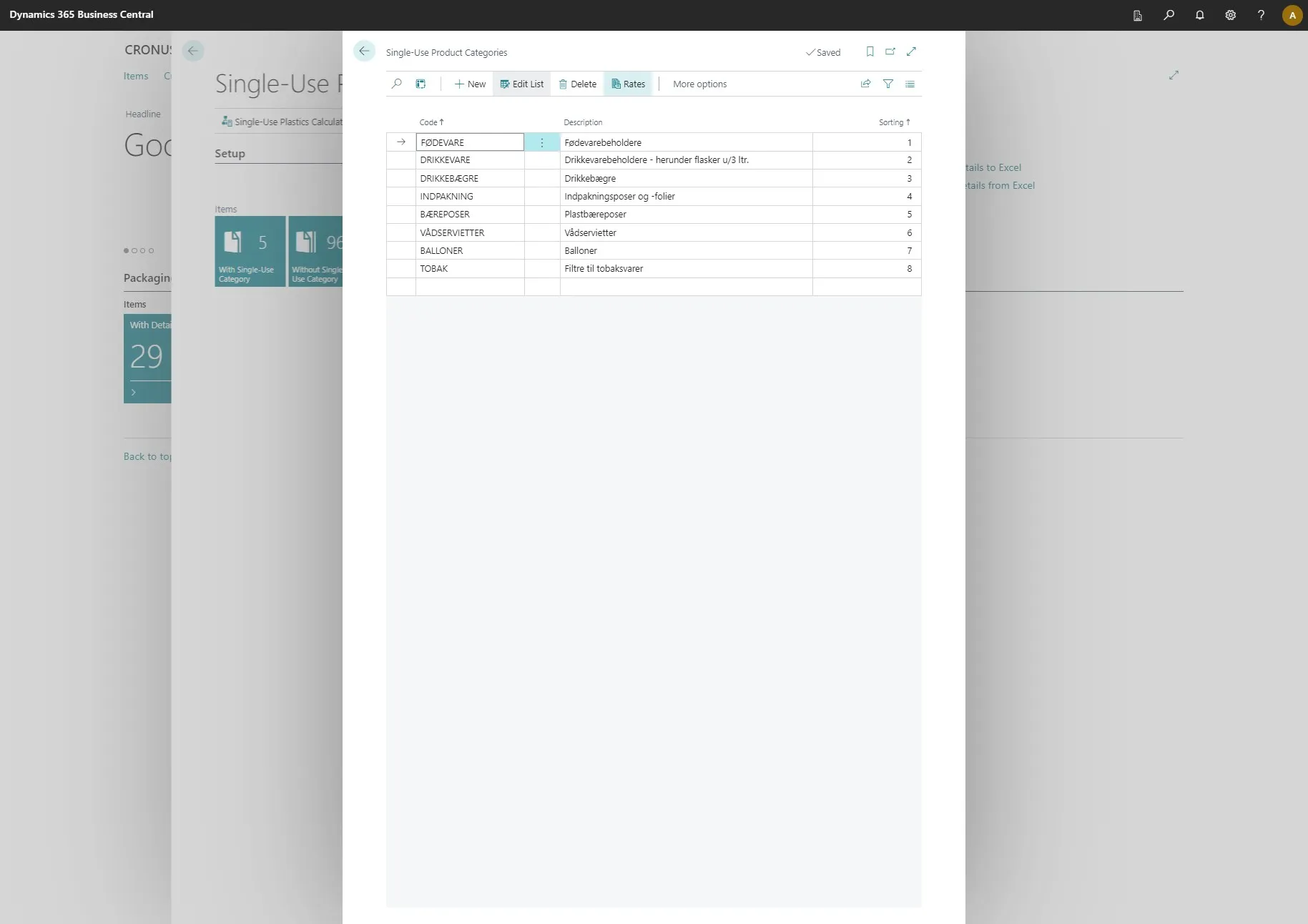Click details to Excel link in background

click(x=993, y=167)
